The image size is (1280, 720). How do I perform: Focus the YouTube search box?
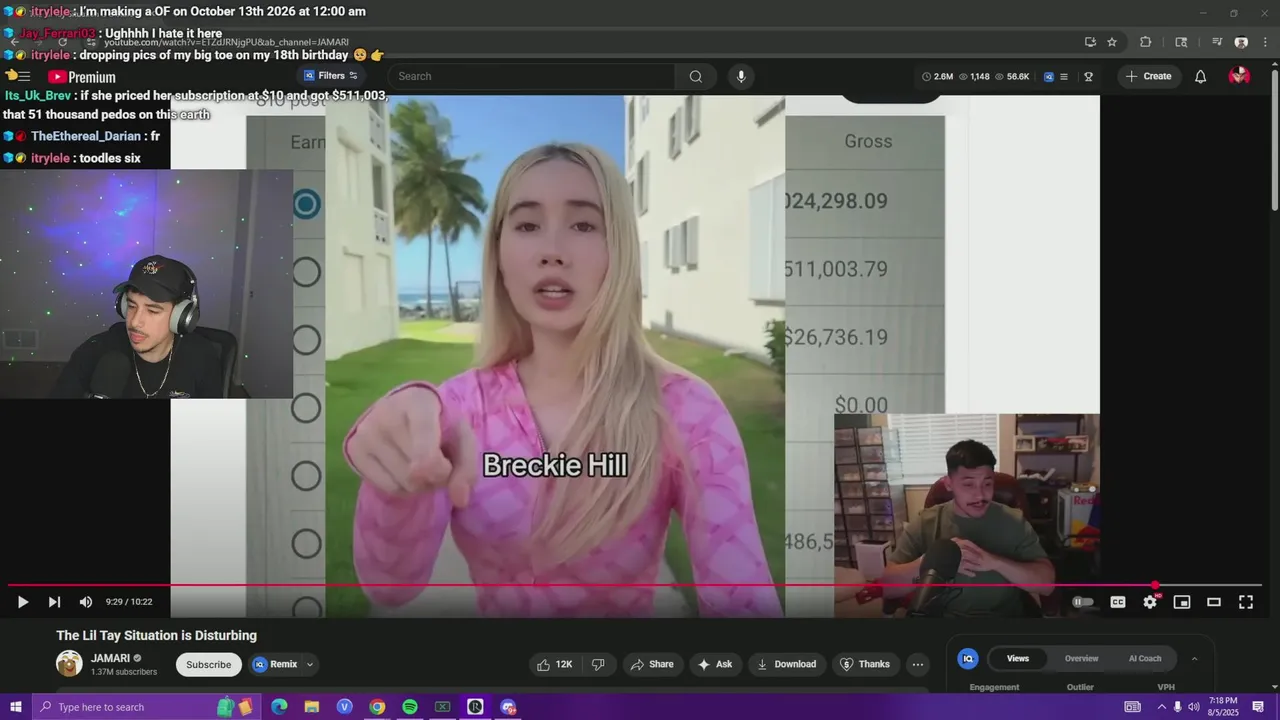(x=531, y=76)
